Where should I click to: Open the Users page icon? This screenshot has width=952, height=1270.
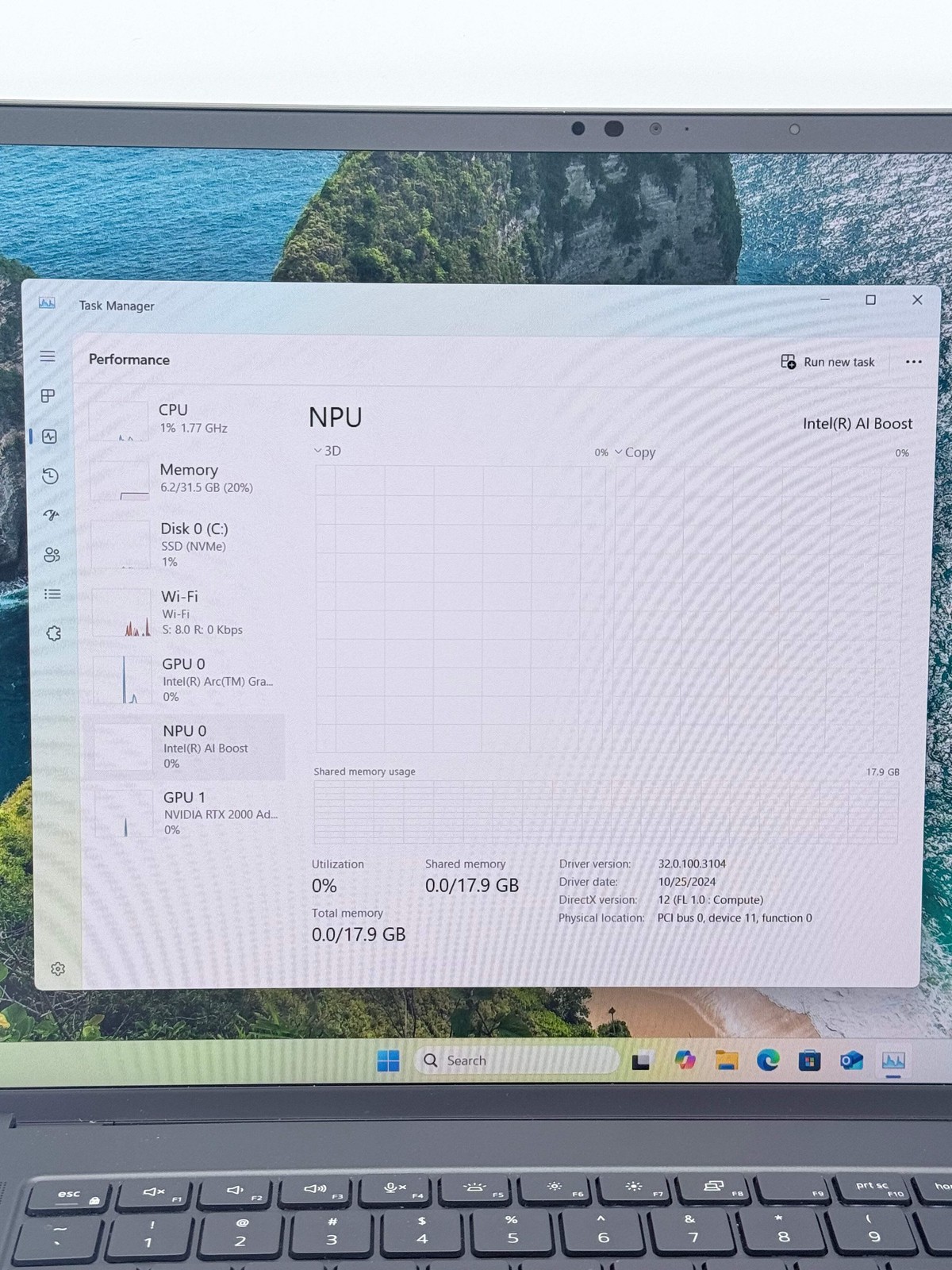click(x=52, y=554)
